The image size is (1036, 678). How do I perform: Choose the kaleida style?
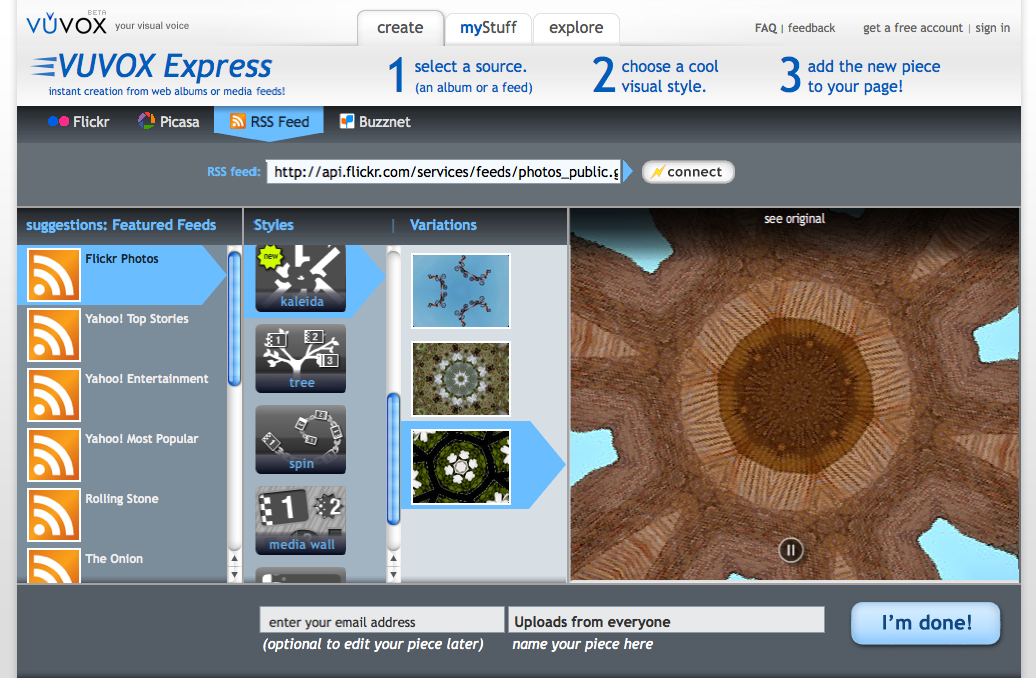click(301, 278)
